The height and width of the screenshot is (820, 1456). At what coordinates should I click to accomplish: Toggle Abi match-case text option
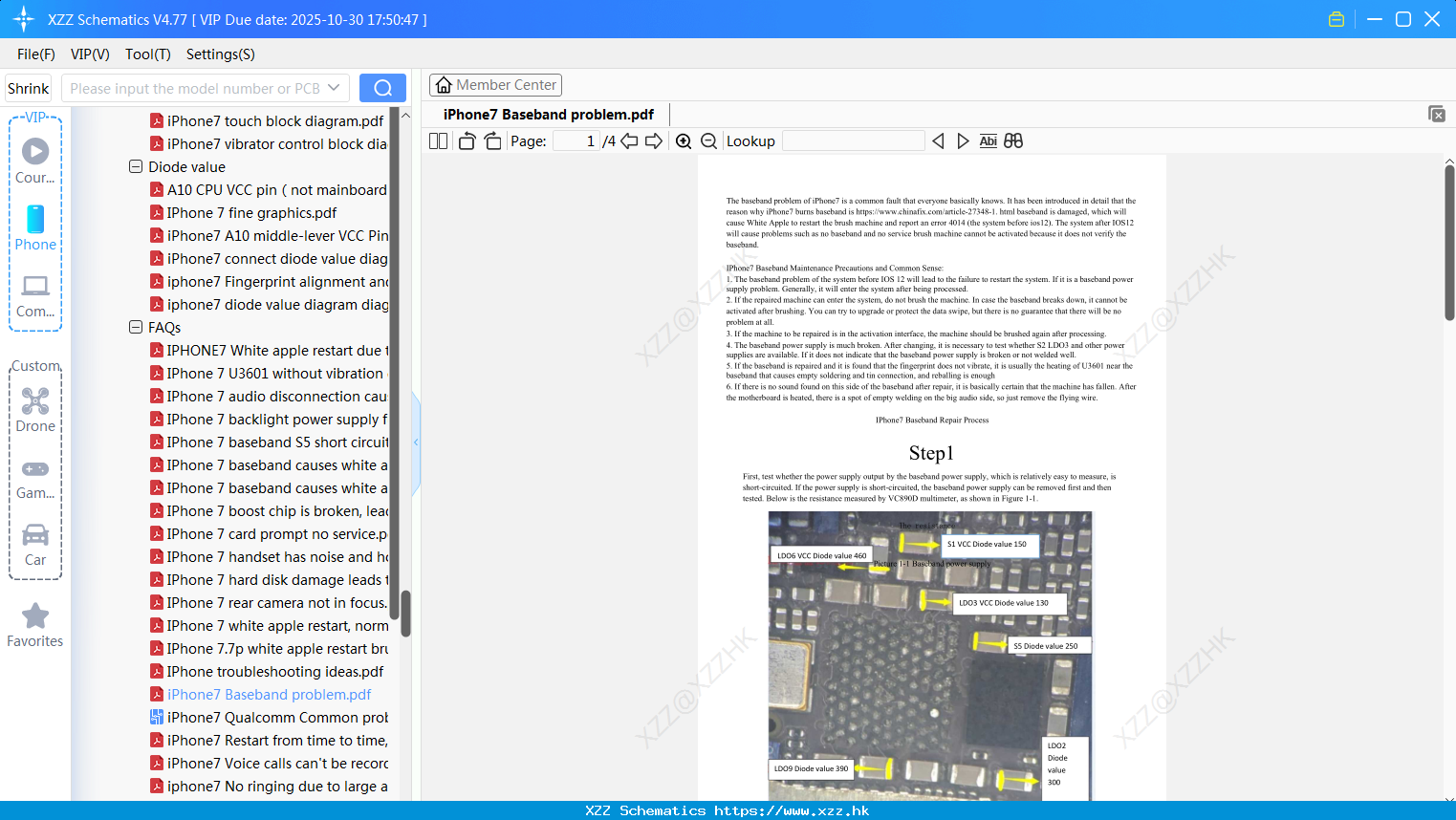click(x=988, y=140)
